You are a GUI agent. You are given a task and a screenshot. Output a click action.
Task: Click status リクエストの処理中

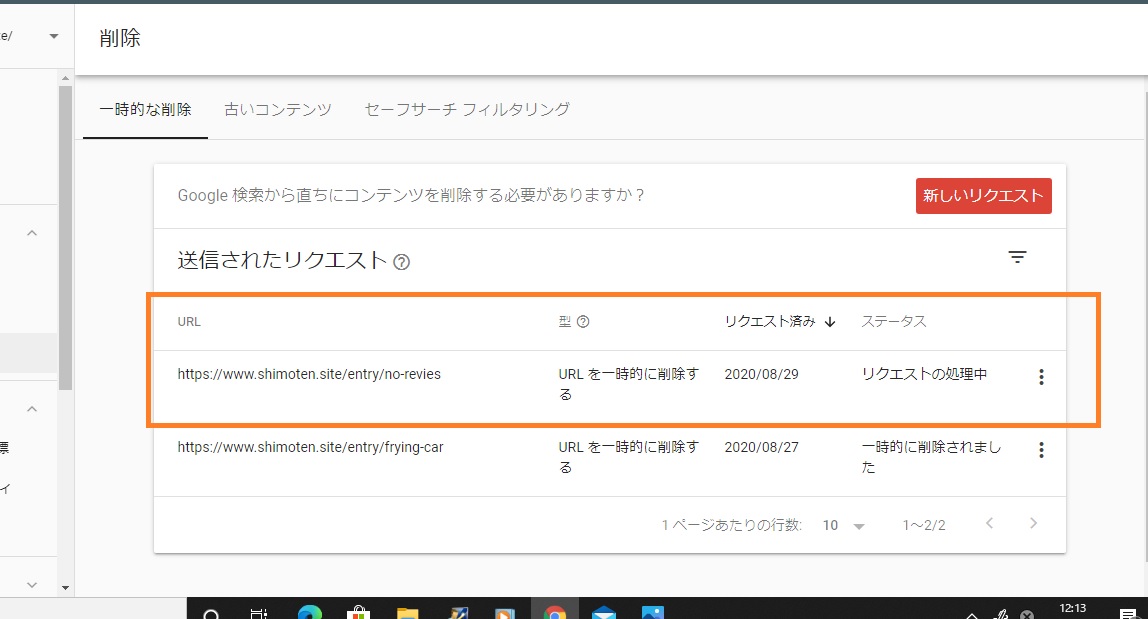[x=924, y=374]
